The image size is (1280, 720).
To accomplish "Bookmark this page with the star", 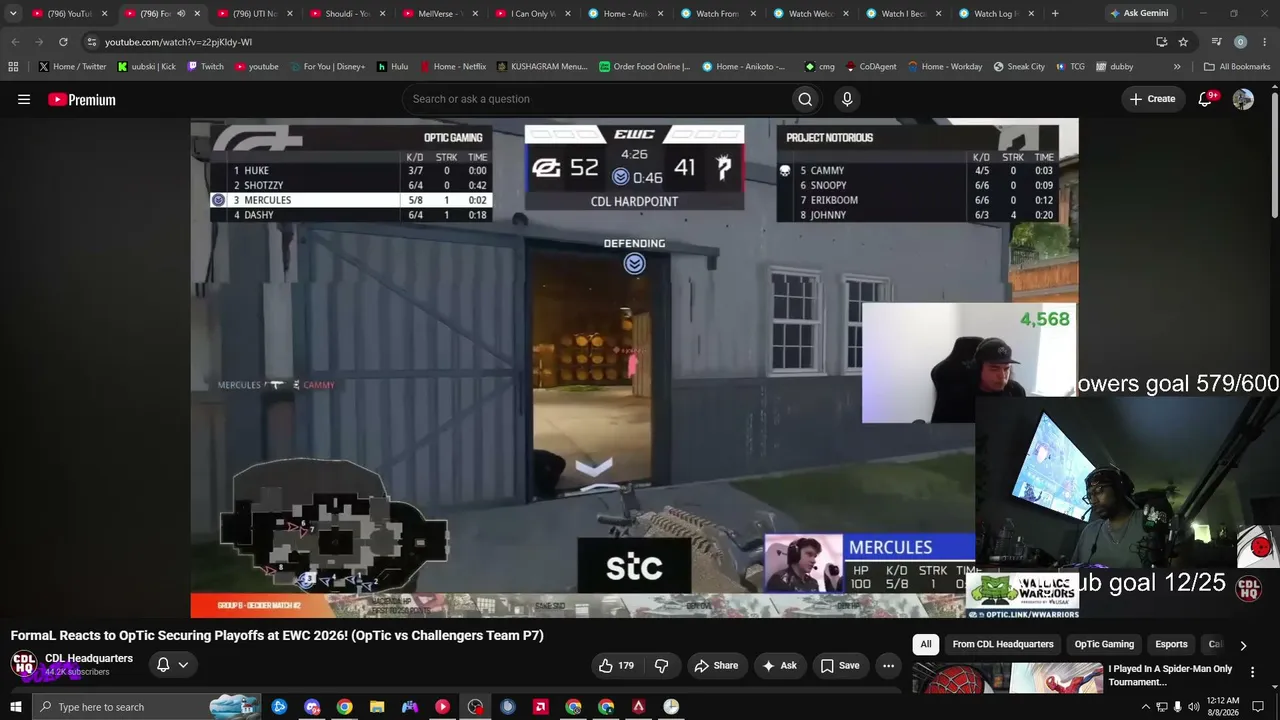I will (1183, 42).
